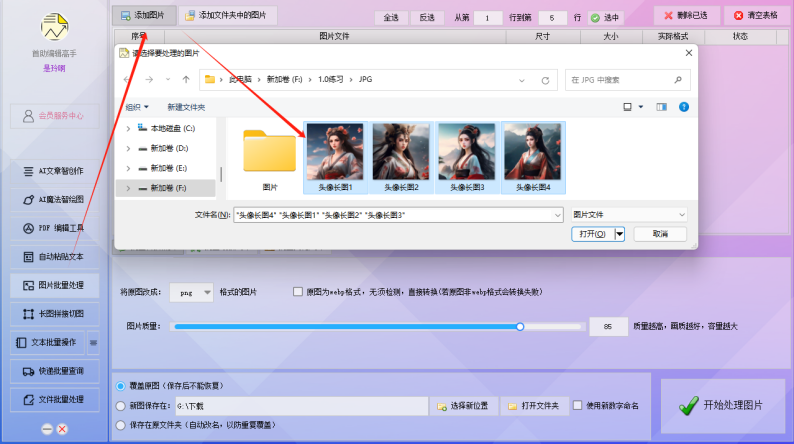This screenshot has height=444, width=794.
Task: Open the 图片文件 file type dropdown
Action: [x=629, y=215]
